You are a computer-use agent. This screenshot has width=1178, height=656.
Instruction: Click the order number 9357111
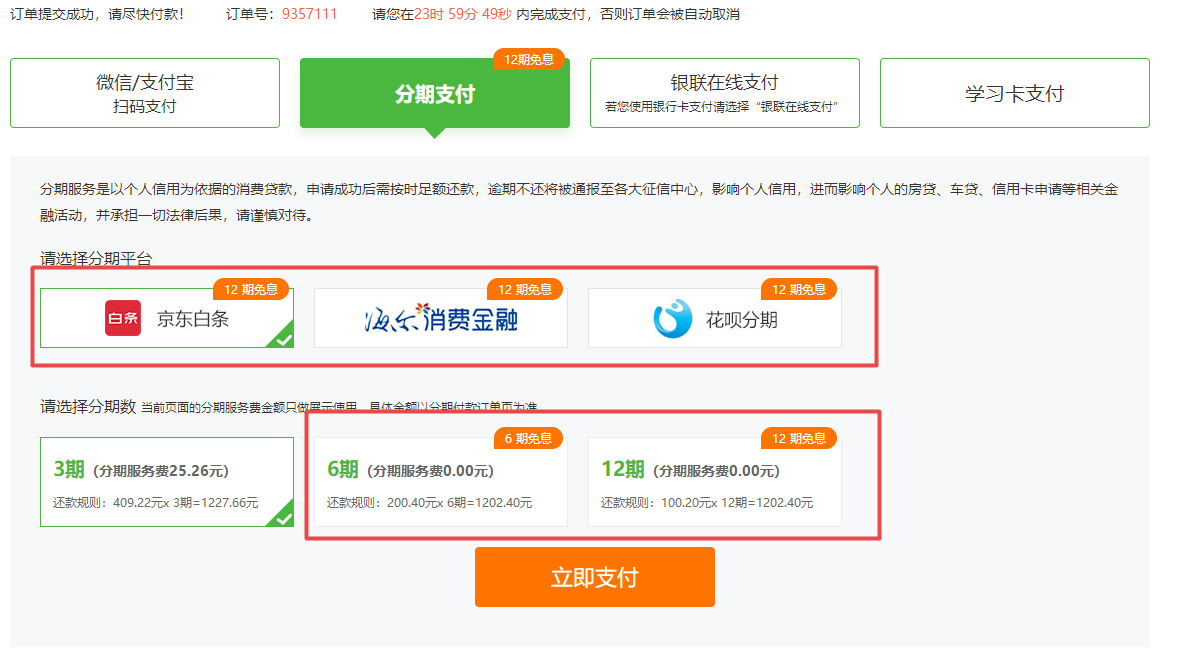click(x=309, y=14)
